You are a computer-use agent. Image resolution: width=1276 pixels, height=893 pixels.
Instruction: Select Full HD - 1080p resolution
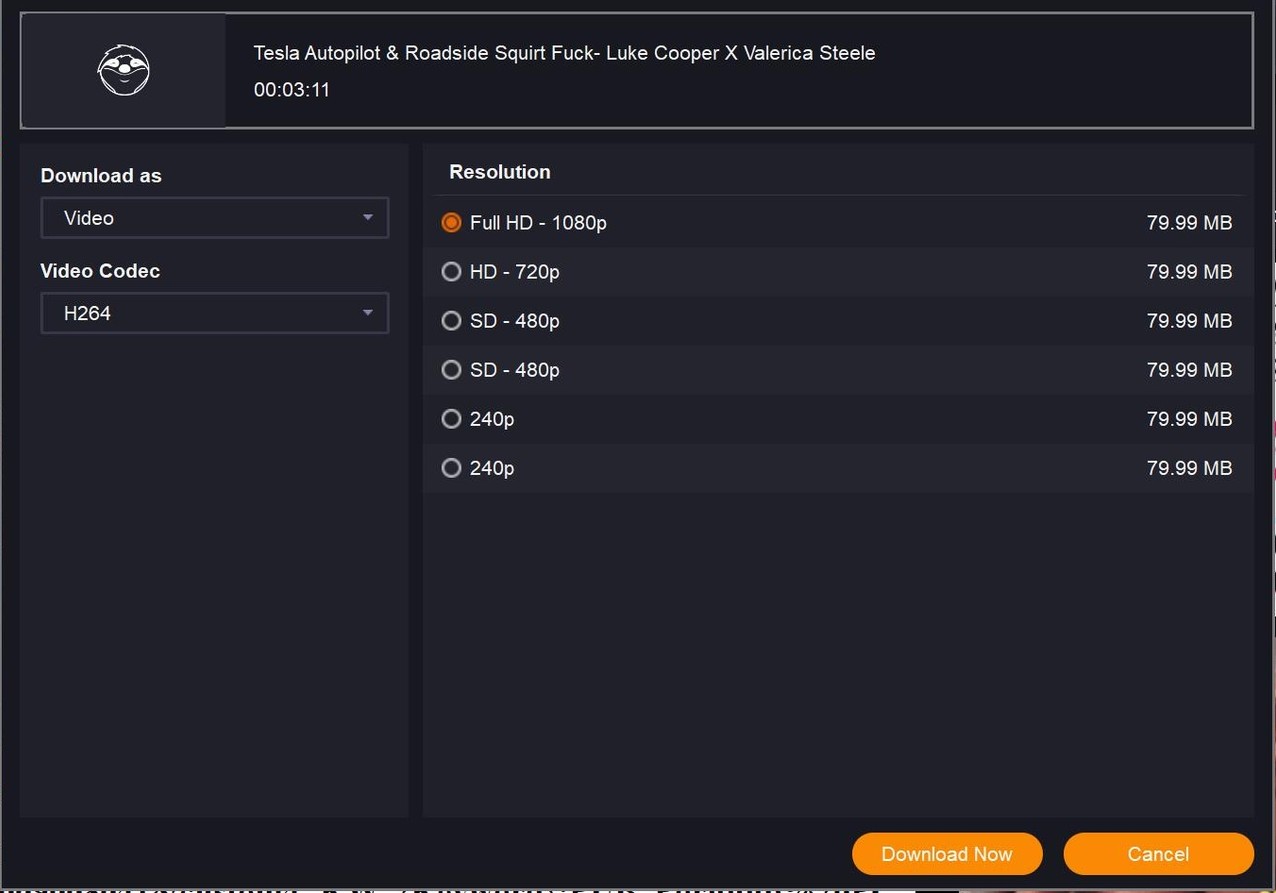point(451,223)
